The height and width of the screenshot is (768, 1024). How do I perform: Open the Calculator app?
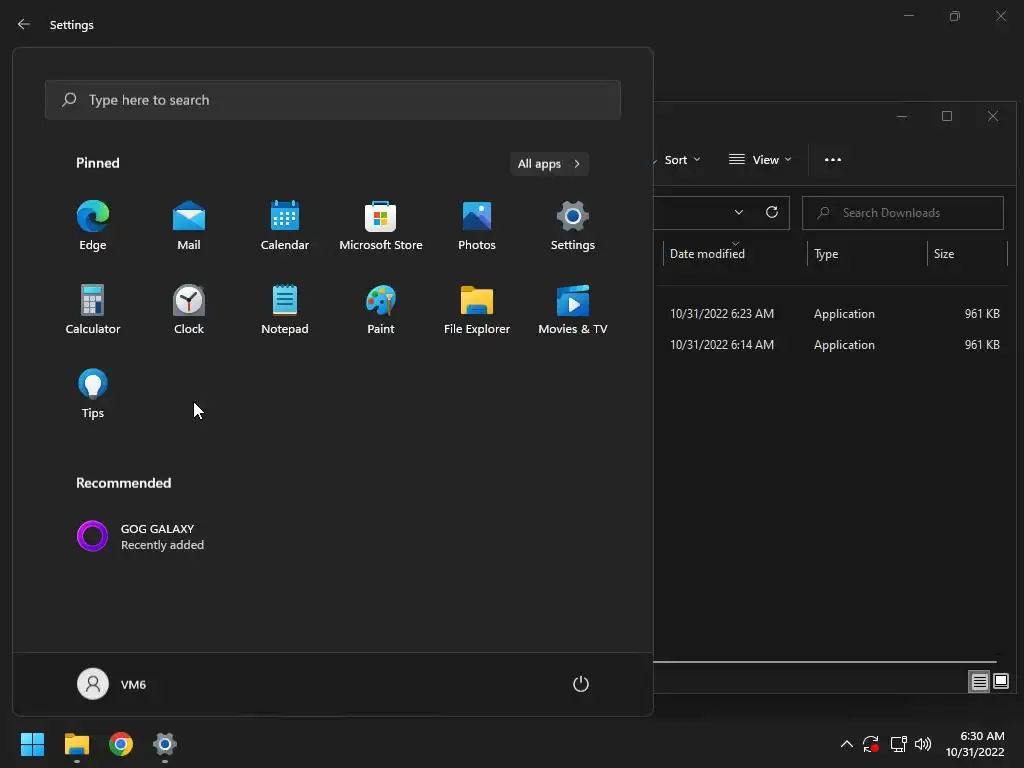pos(93,310)
